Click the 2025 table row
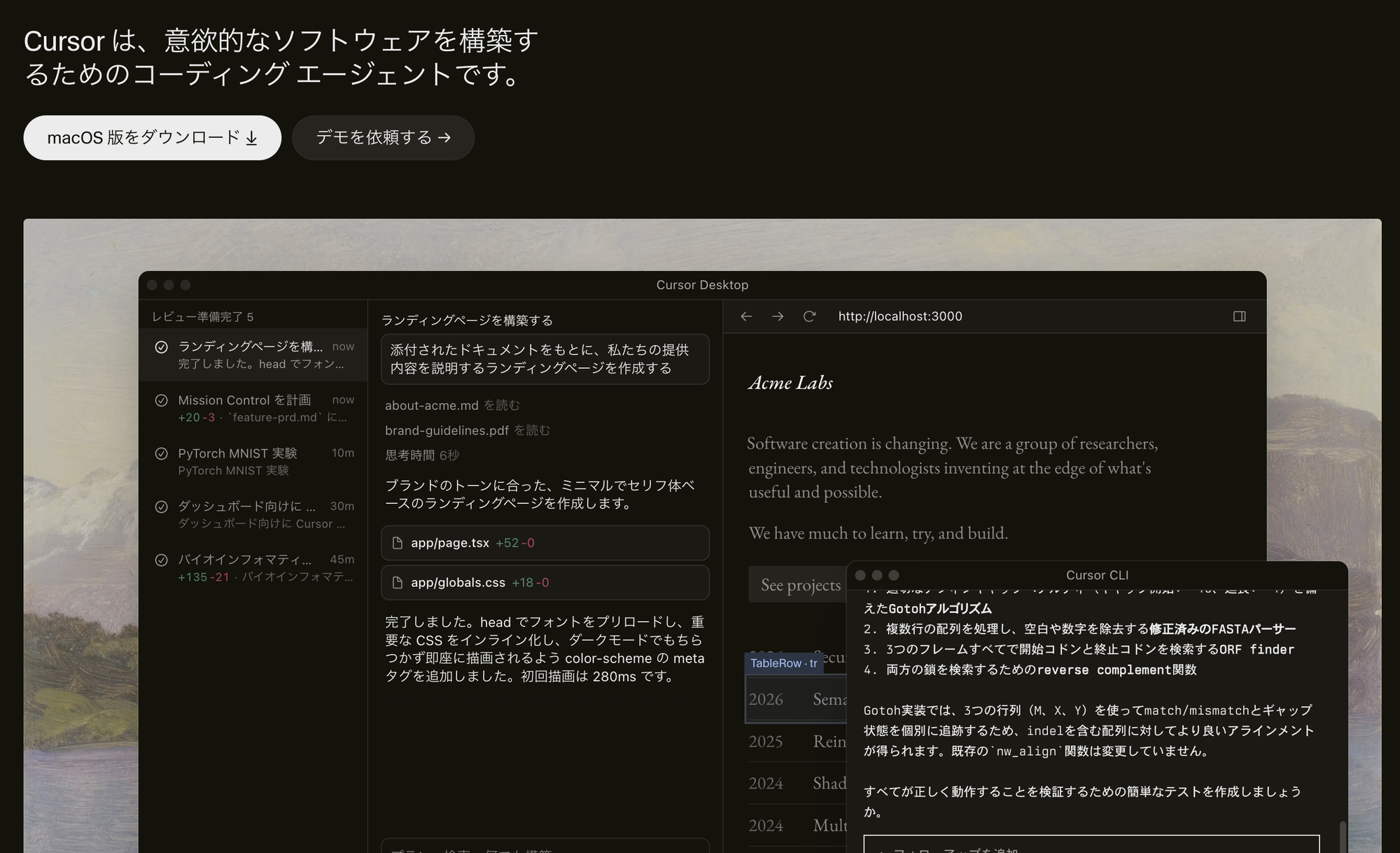This screenshot has width=1400, height=853. coord(797,742)
